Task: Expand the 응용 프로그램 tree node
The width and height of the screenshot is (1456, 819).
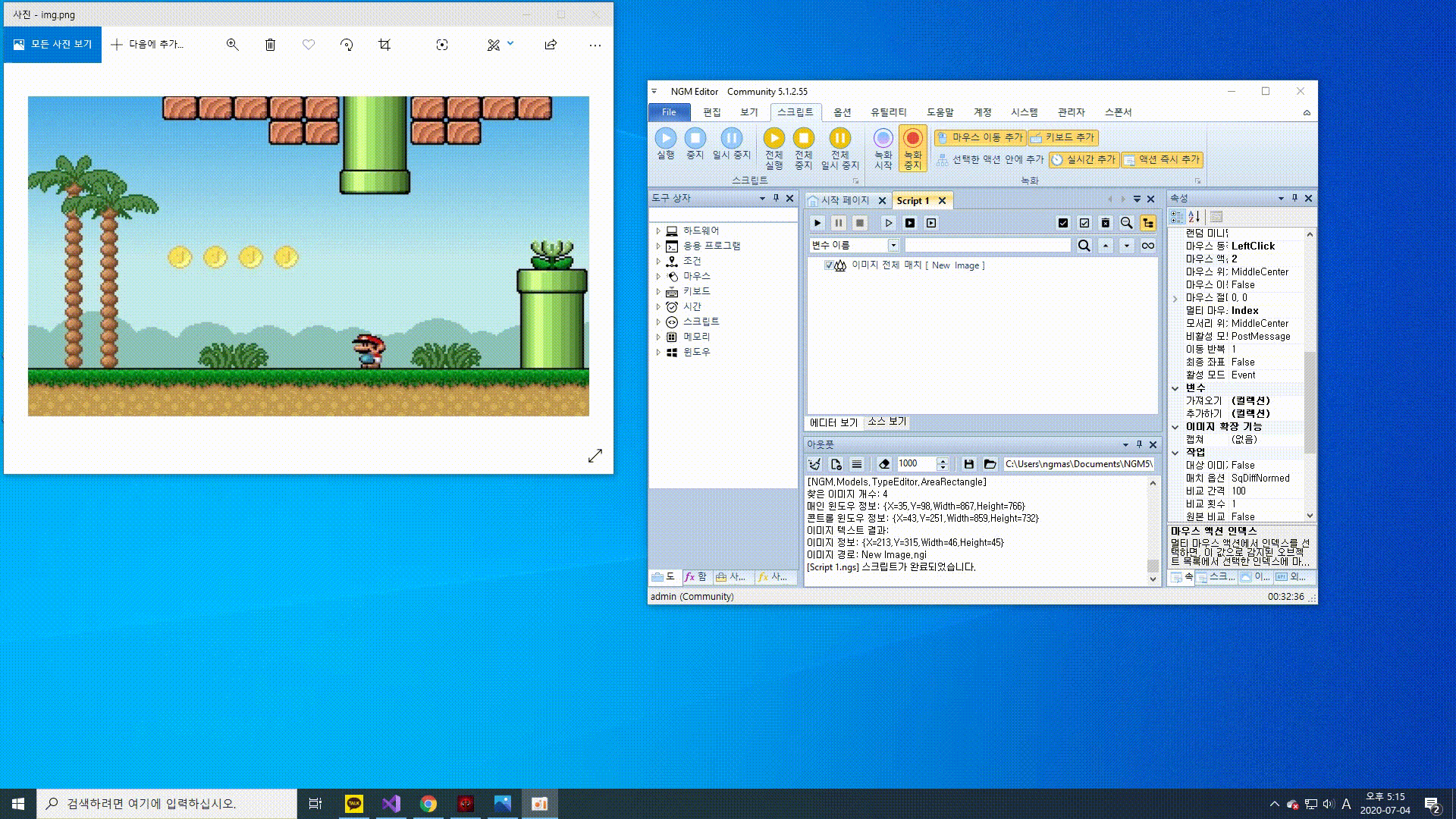Action: [x=658, y=246]
